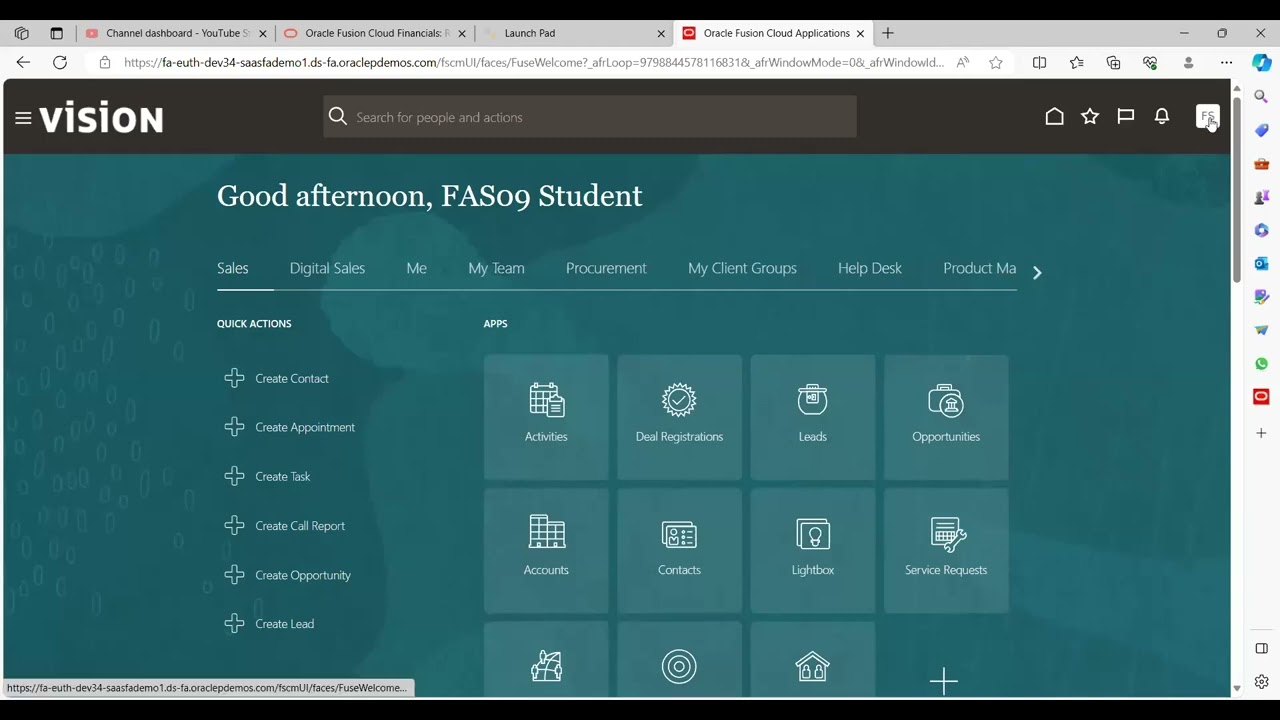Click Create Contact quick action
Image resolution: width=1280 pixels, height=720 pixels.
pos(292,378)
